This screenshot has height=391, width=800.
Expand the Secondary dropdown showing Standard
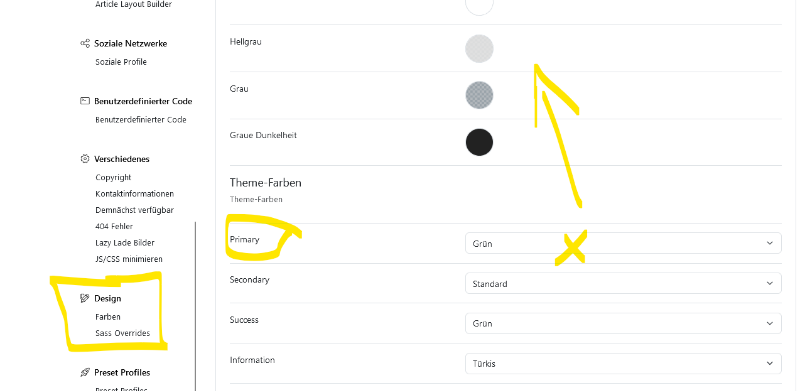(623, 283)
